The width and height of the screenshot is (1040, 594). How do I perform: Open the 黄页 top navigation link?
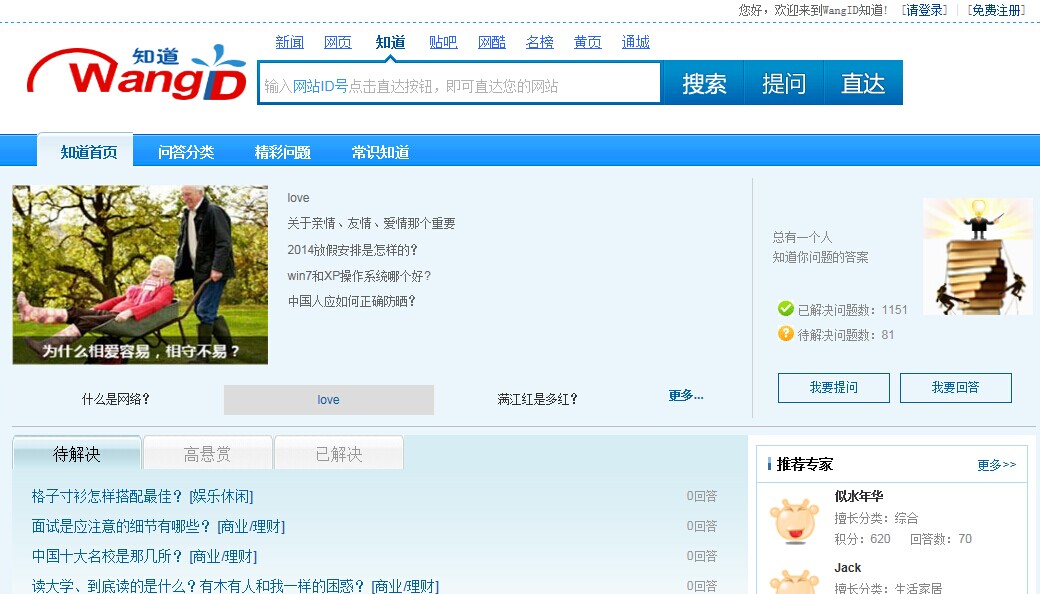click(588, 42)
